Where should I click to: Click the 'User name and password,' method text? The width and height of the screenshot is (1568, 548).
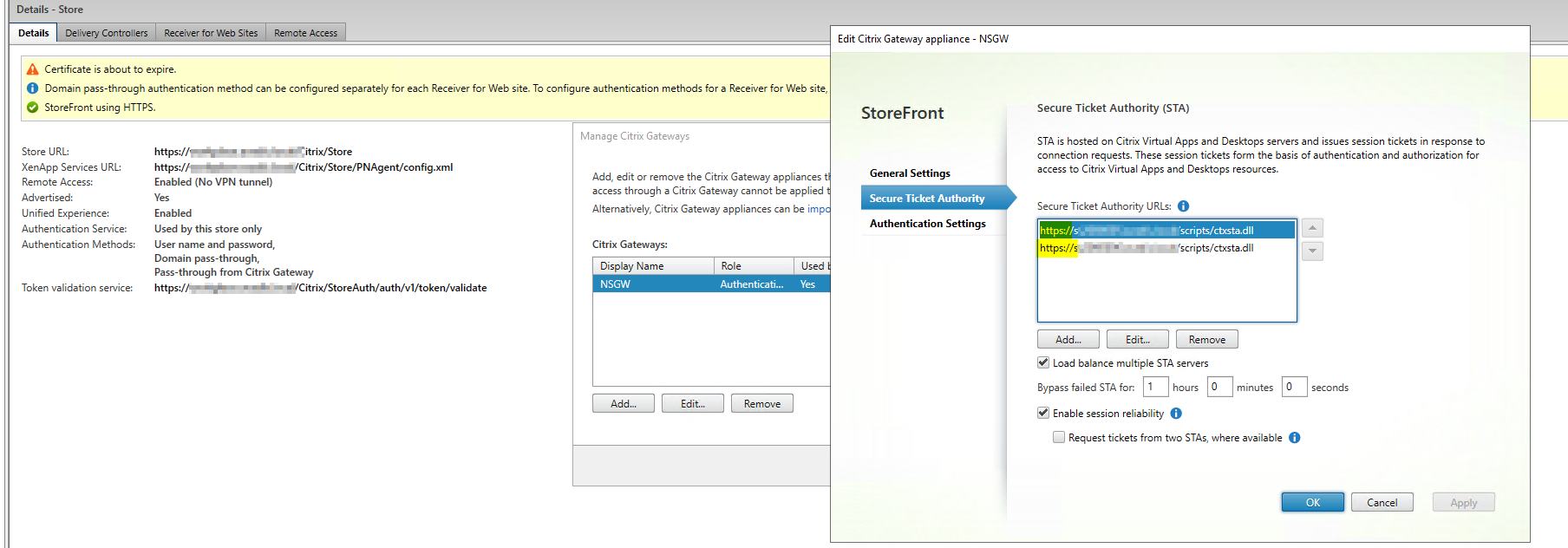coord(214,245)
